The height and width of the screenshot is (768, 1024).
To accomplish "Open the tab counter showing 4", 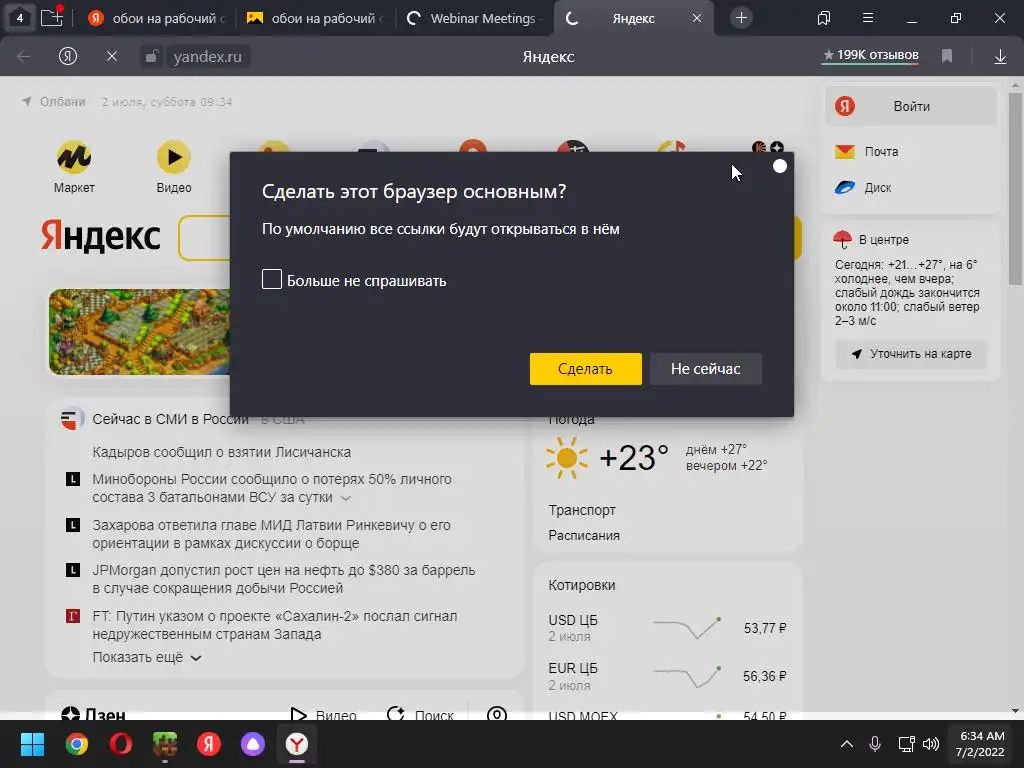I will pos(20,18).
